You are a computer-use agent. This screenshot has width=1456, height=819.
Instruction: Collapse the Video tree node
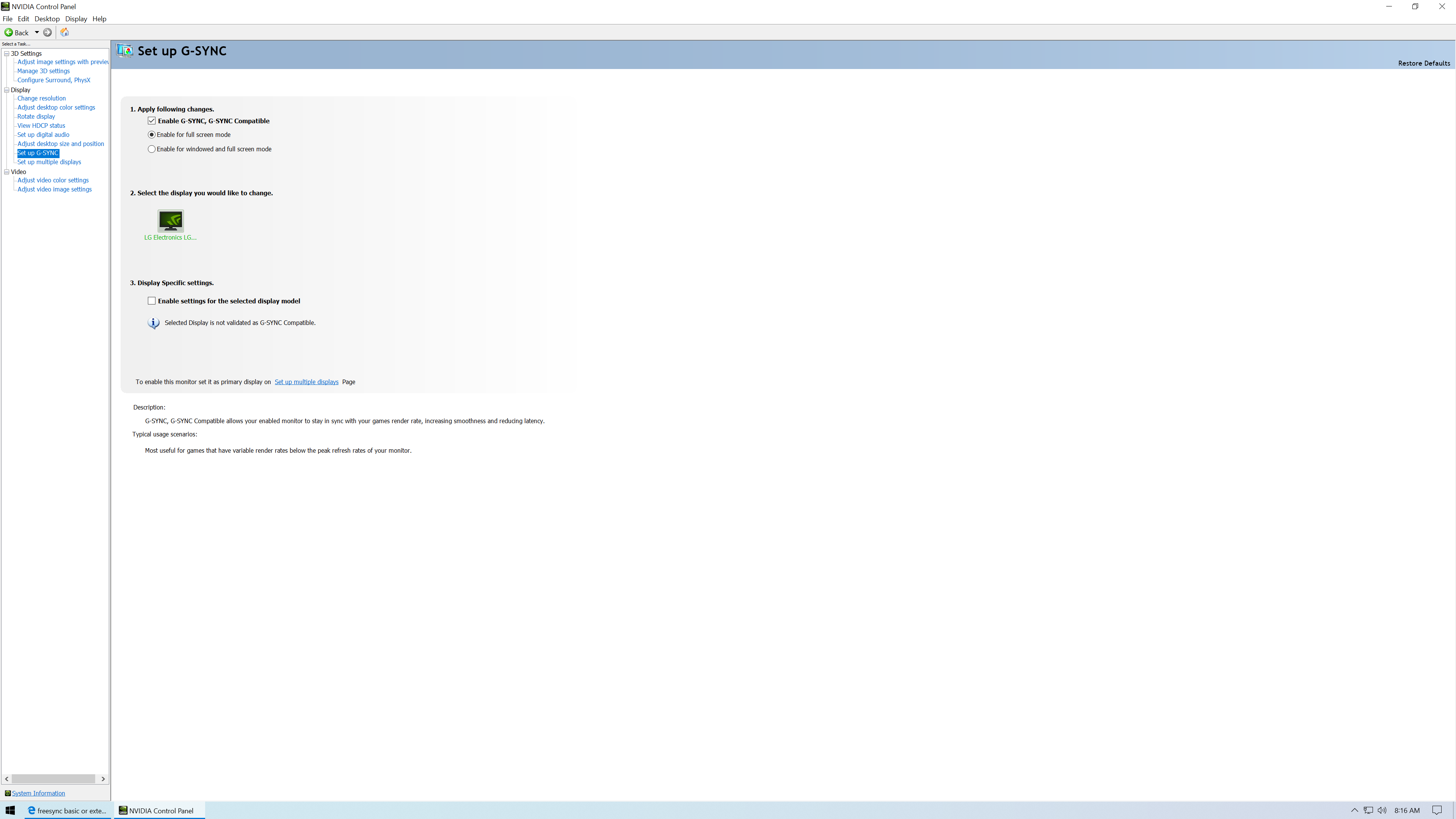(7, 172)
